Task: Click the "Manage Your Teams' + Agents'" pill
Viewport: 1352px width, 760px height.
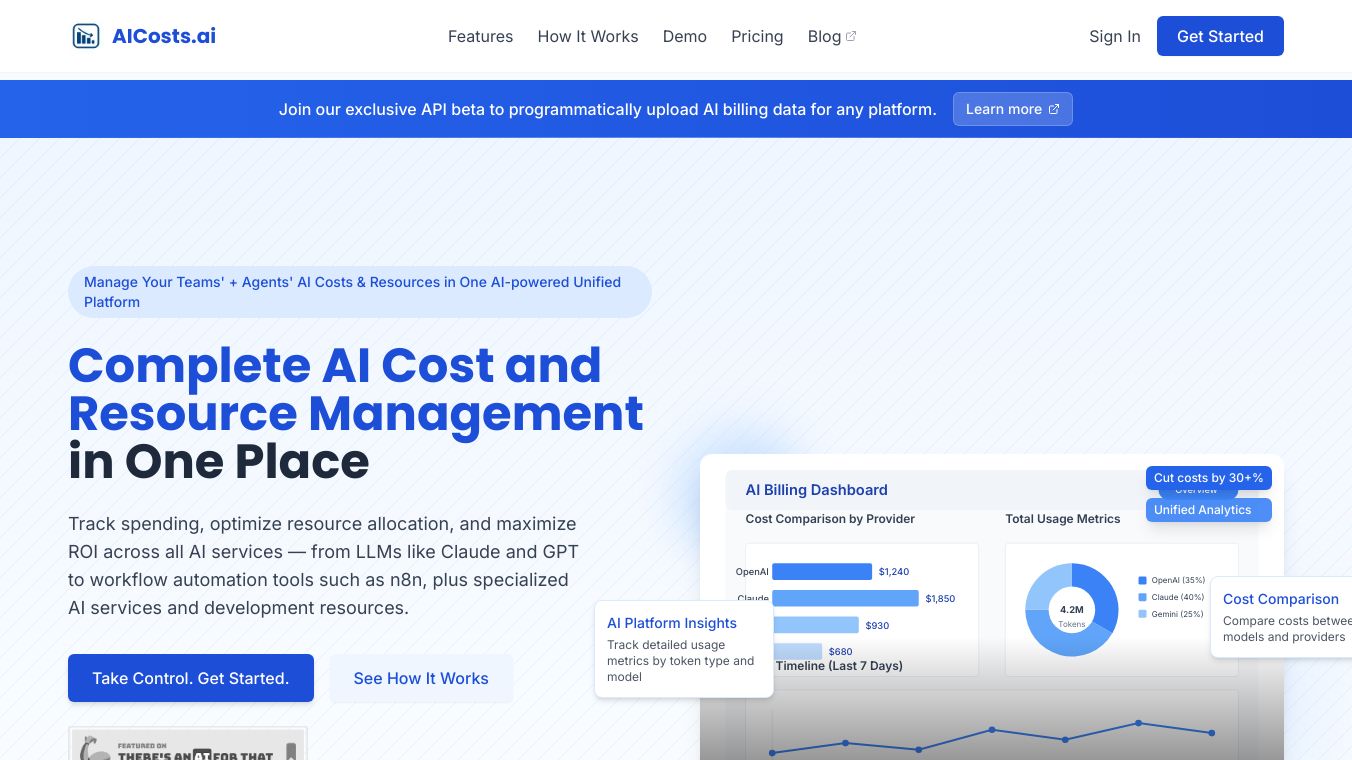Action: [360, 292]
